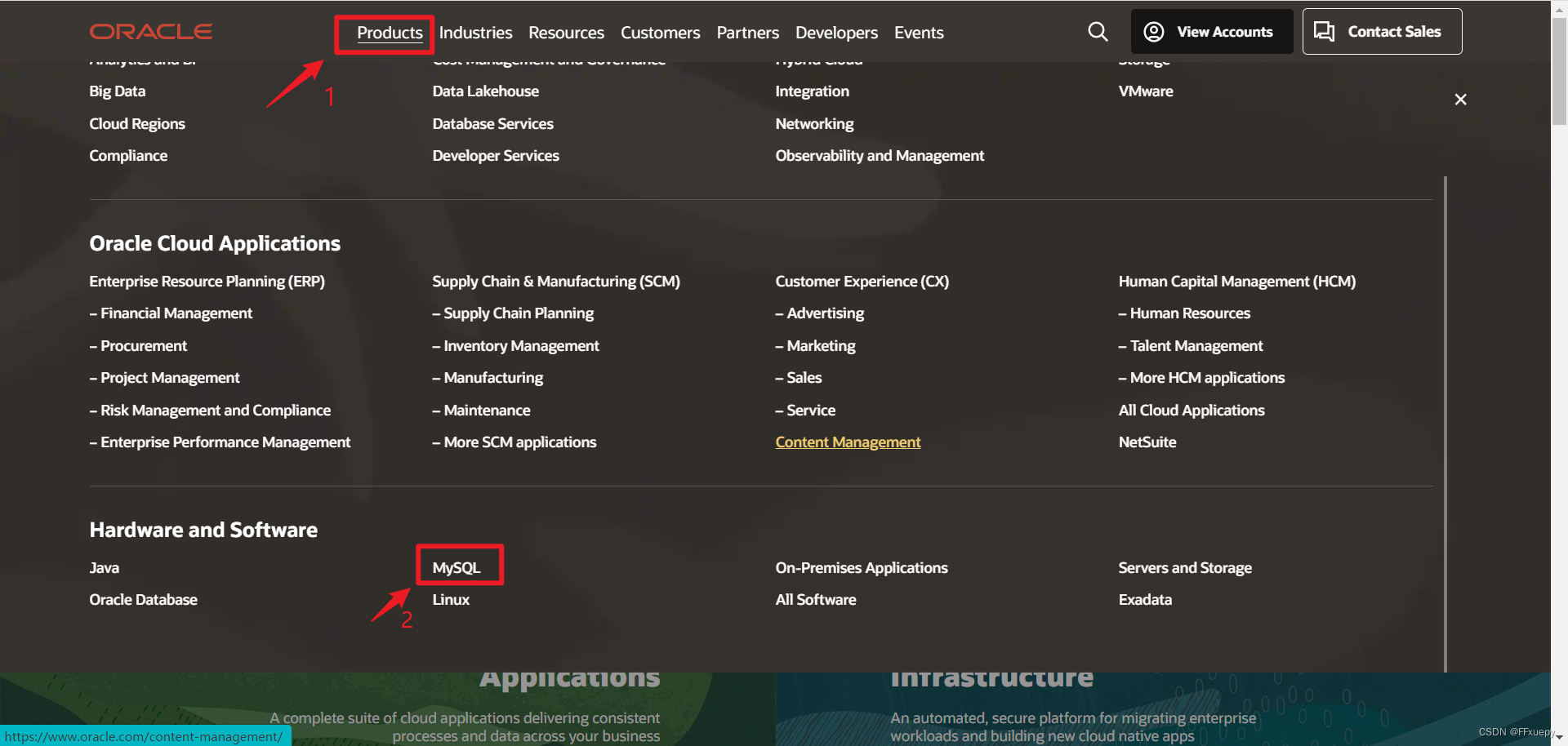This screenshot has width=1568, height=746.
Task: Go to Developer Services
Action: coord(496,156)
